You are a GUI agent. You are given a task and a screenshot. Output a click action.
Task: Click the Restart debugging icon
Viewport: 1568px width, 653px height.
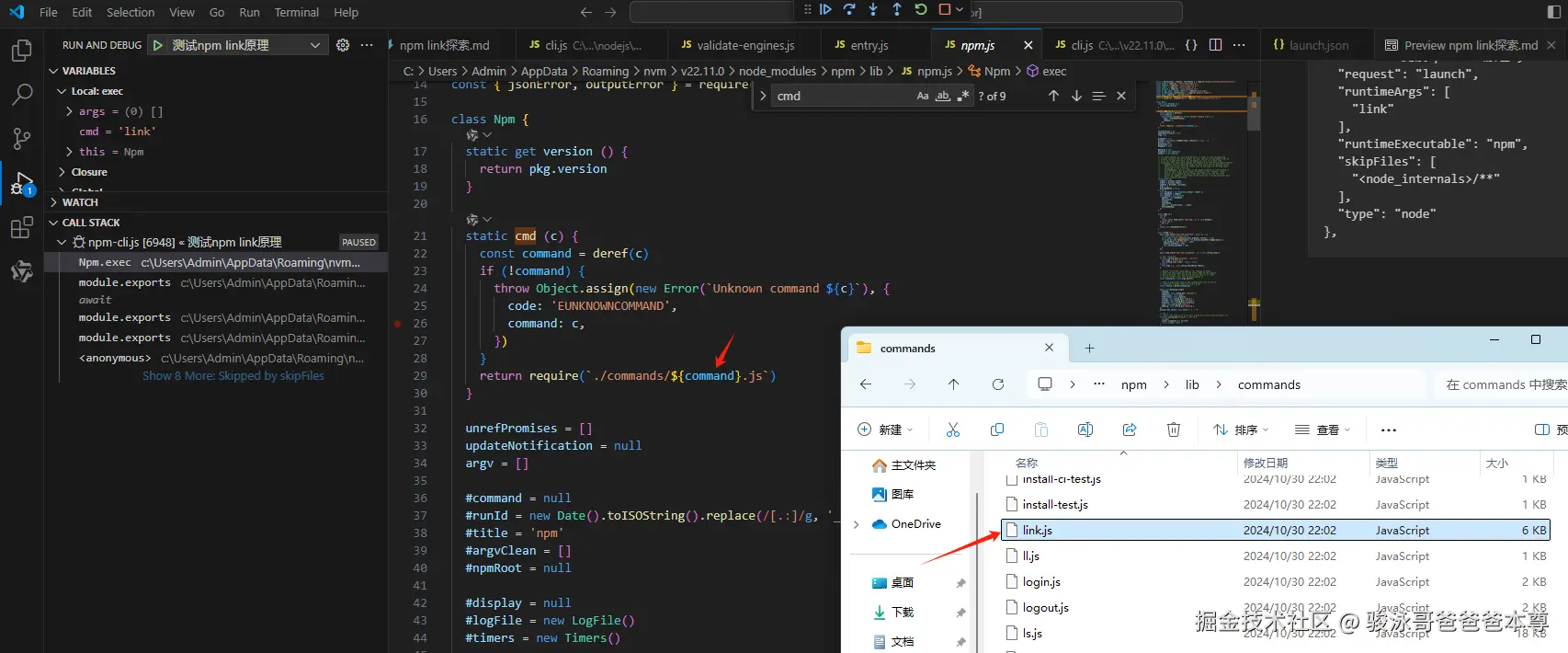[x=921, y=10]
